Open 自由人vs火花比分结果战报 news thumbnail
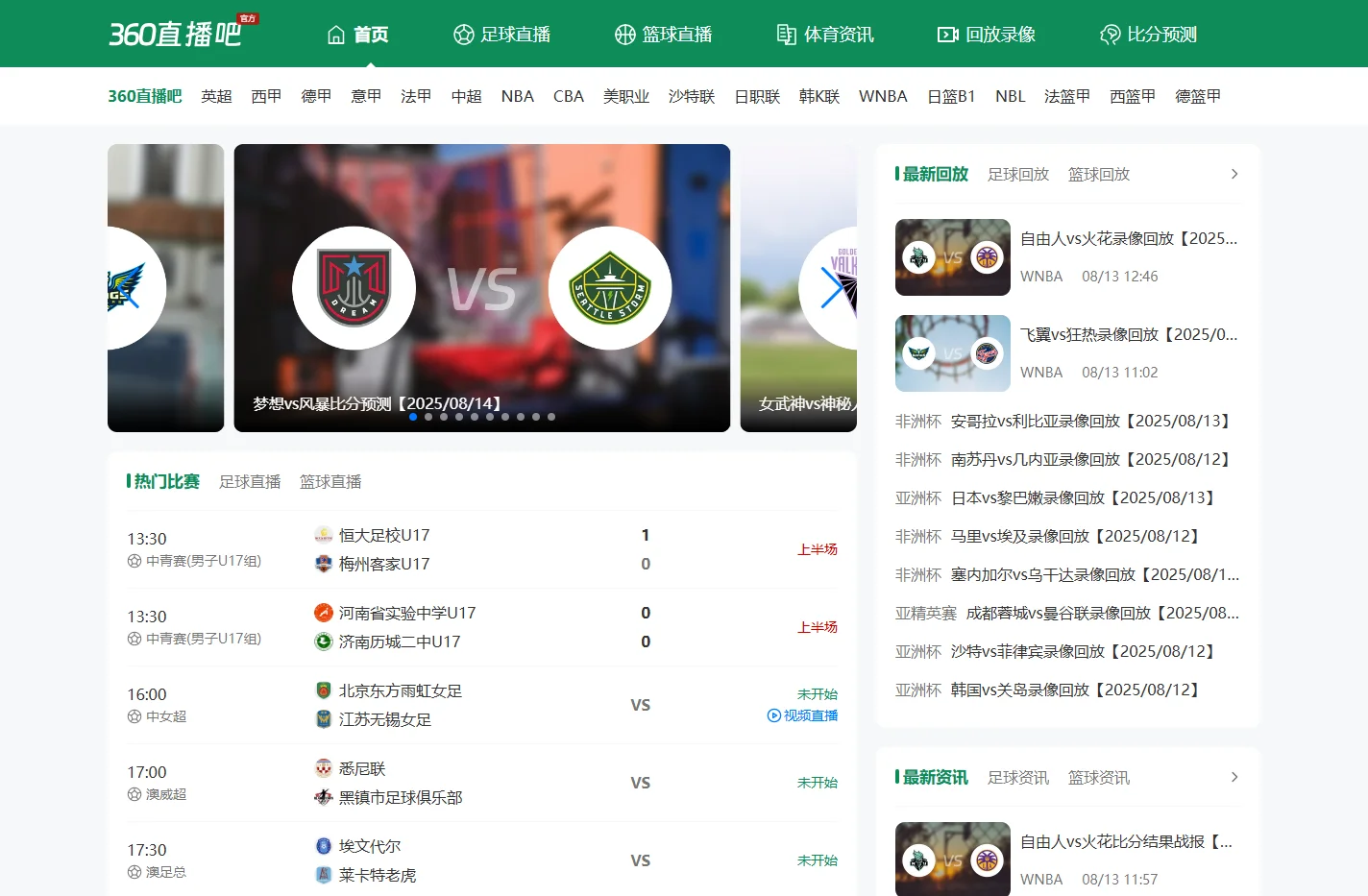This screenshot has height=896, width=1368. coord(953,860)
